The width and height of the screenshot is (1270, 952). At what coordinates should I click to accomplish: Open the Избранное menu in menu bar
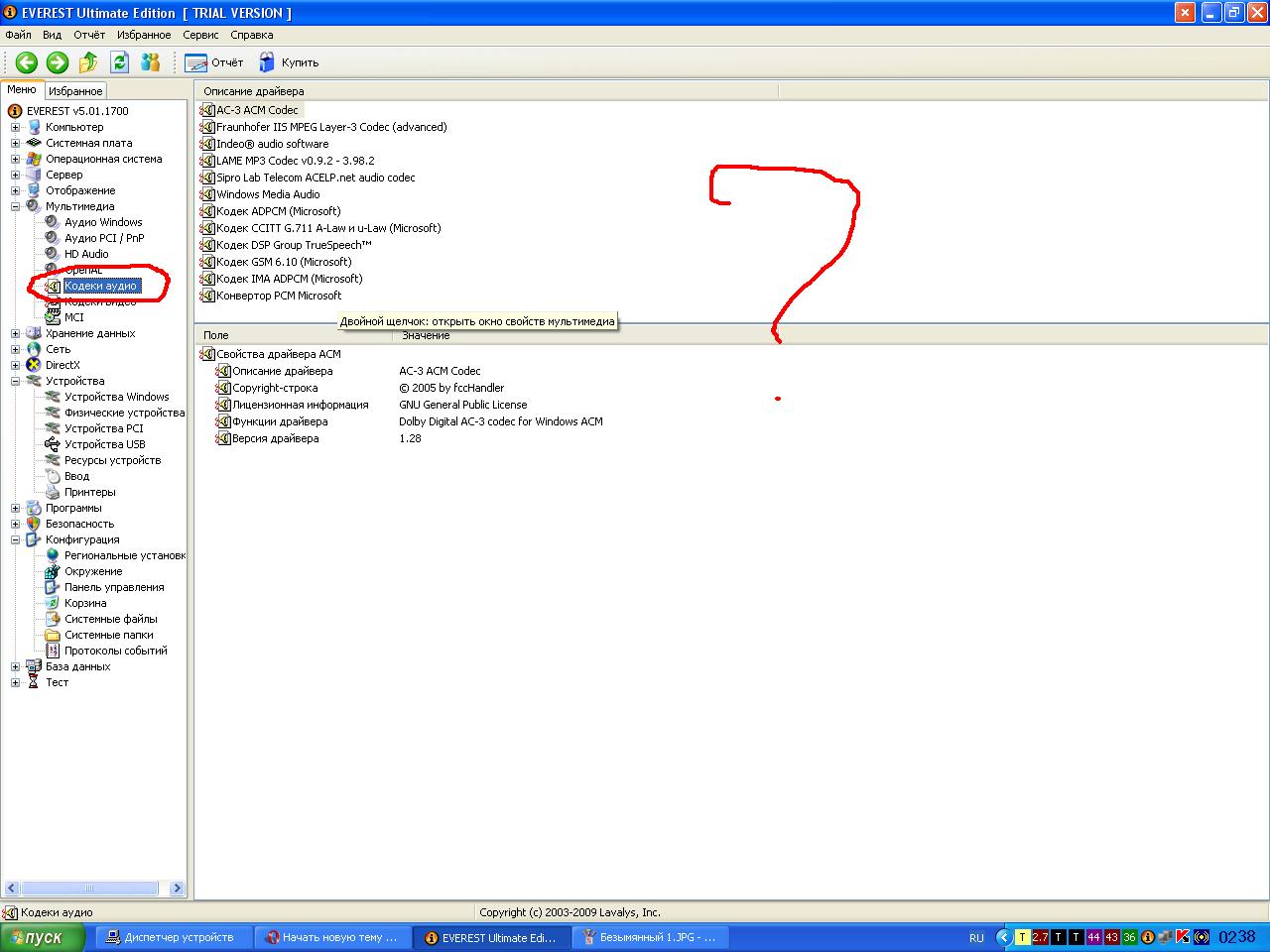(x=144, y=35)
